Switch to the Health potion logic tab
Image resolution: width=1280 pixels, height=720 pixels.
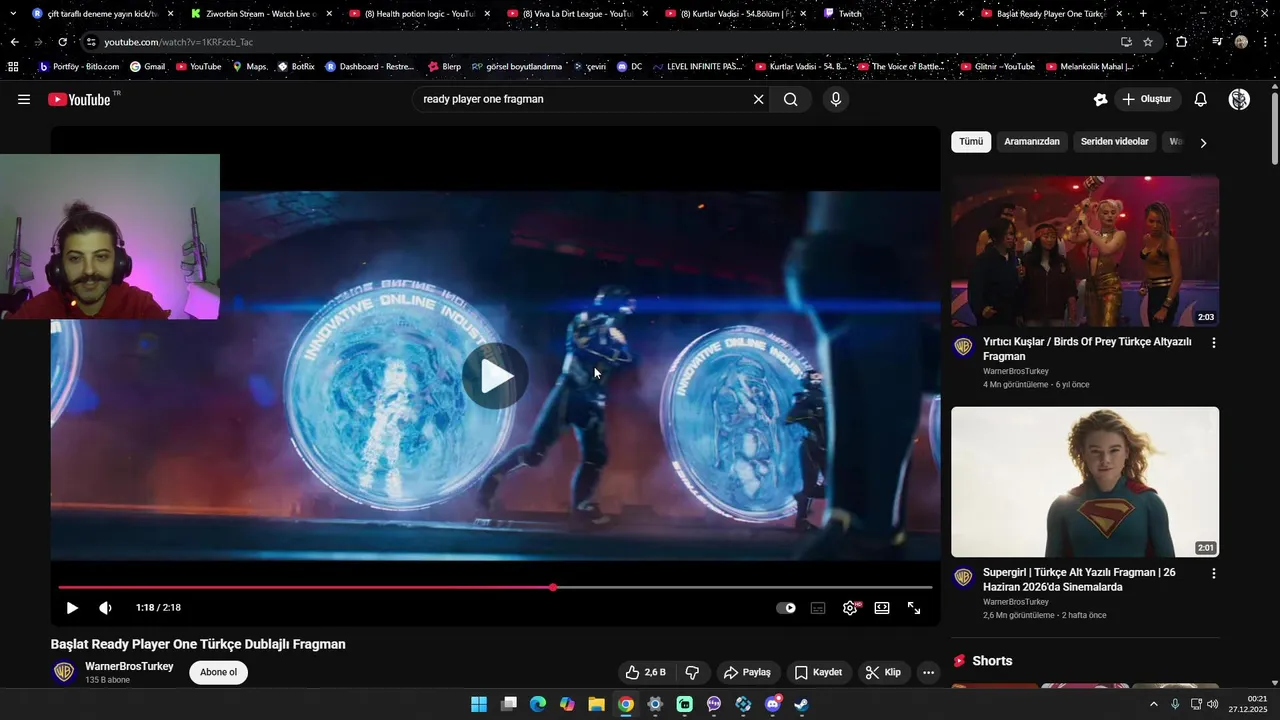tap(420, 14)
